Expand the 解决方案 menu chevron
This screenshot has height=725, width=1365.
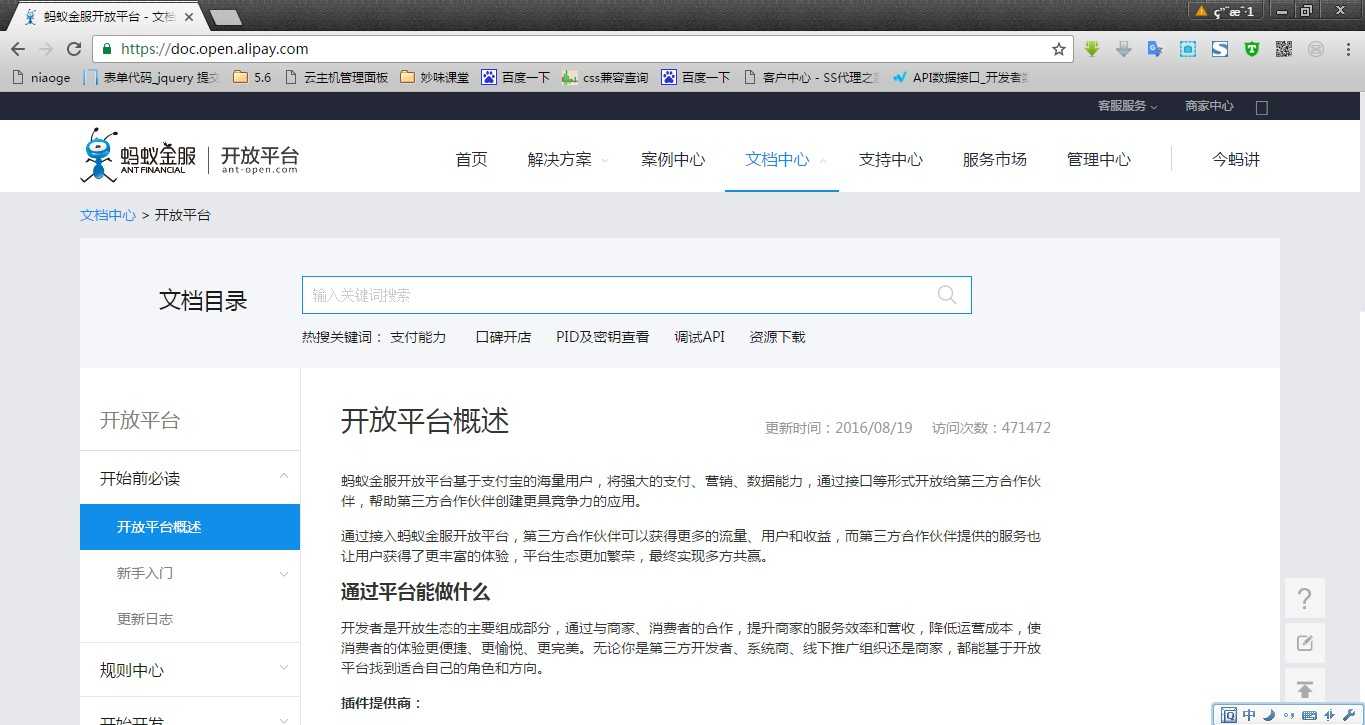604,160
